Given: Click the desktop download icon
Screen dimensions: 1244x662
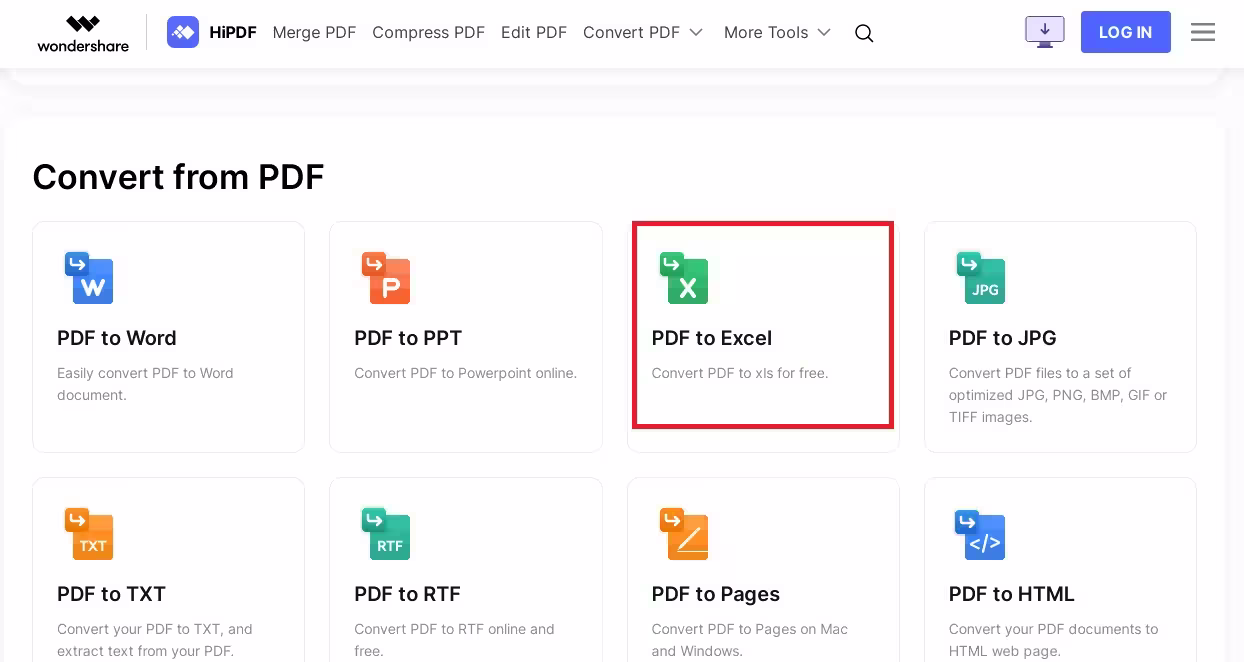Looking at the screenshot, I should [1044, 32].
